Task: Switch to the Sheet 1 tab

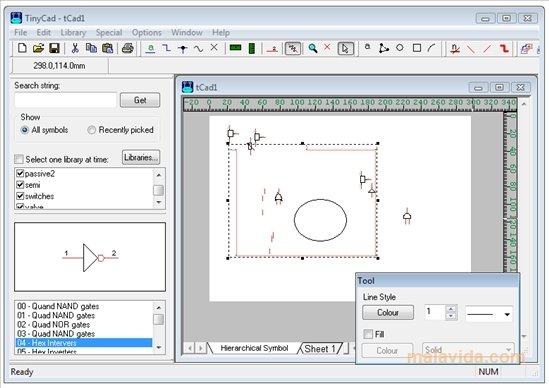Action: tap(320, 348)
